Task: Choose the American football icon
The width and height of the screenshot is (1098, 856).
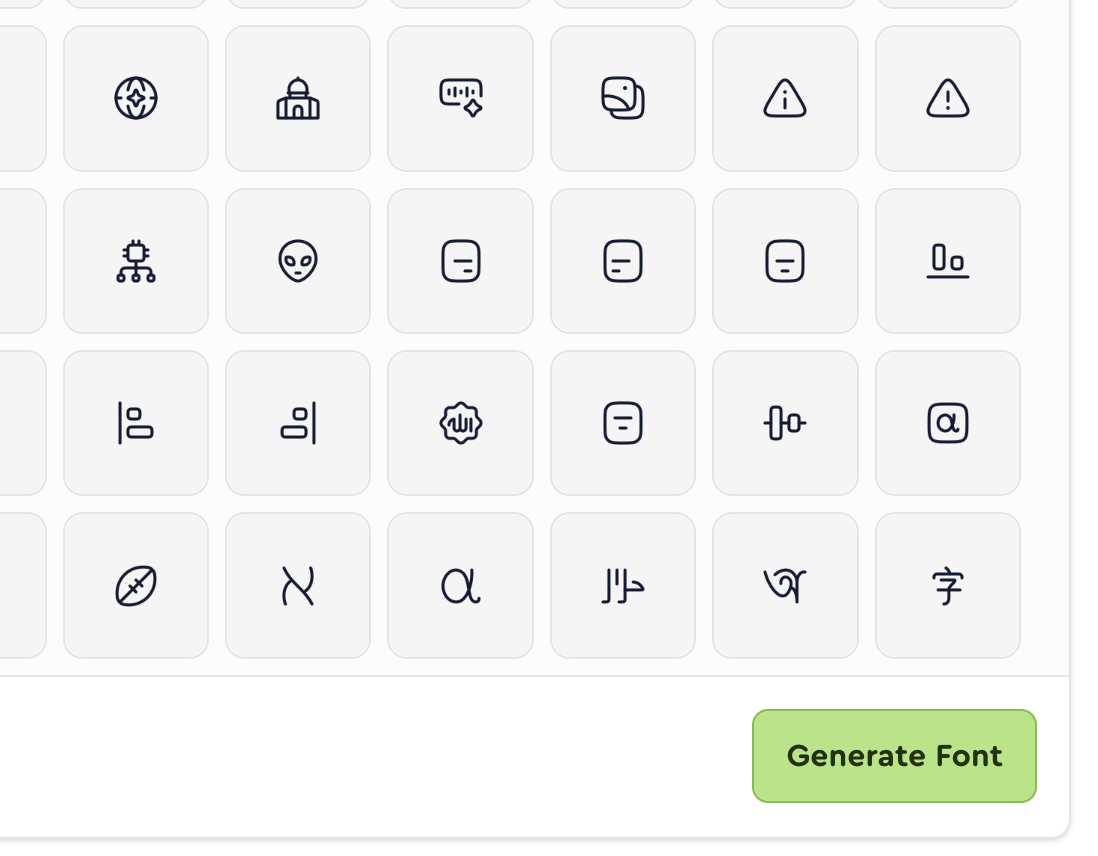Action: [x=135, y=585]
